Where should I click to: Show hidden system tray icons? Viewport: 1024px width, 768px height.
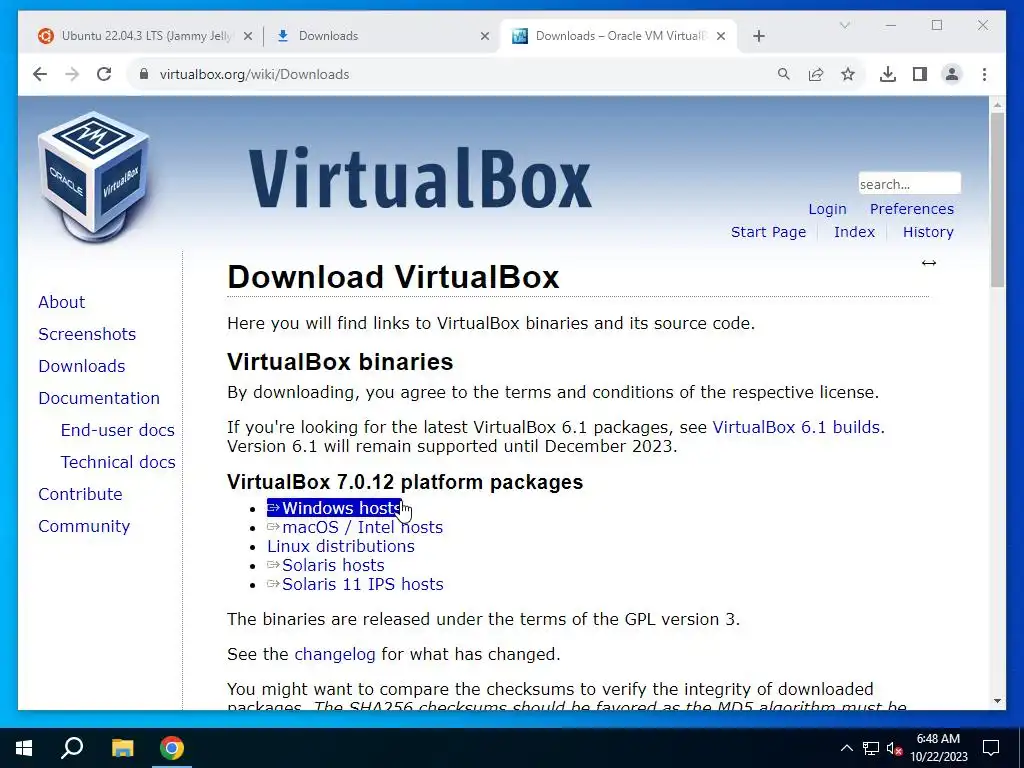(846, 748)
